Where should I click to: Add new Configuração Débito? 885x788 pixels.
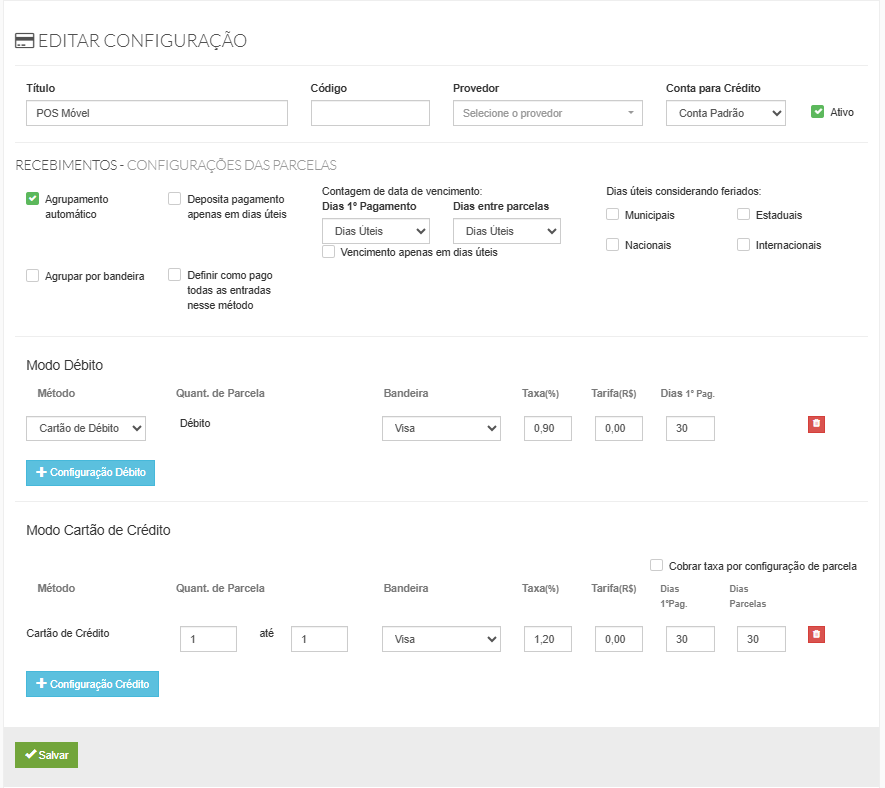tap(90, 472)
